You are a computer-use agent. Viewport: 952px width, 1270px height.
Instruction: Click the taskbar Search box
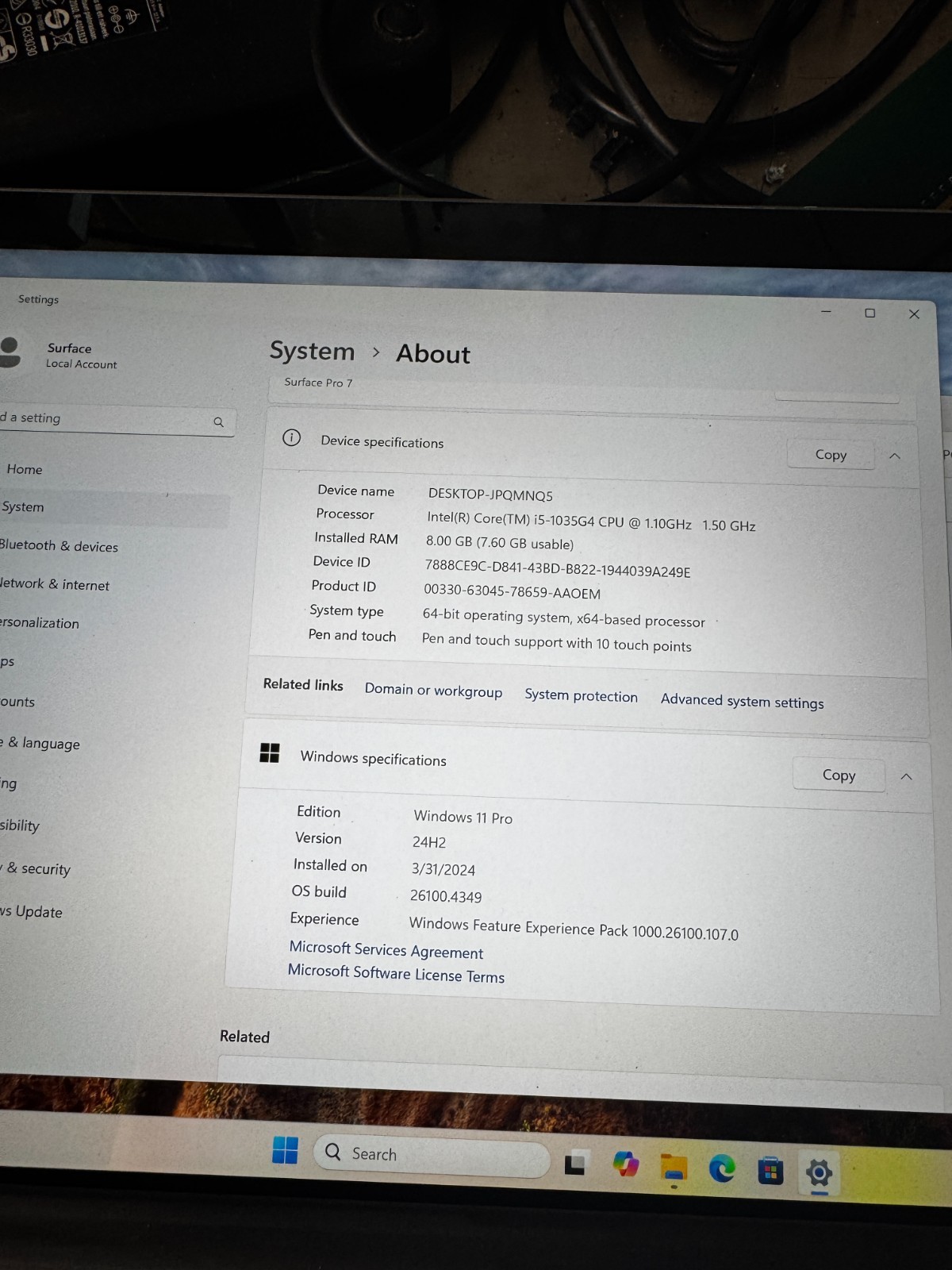pyautogui.click(x=432, y=1155)
